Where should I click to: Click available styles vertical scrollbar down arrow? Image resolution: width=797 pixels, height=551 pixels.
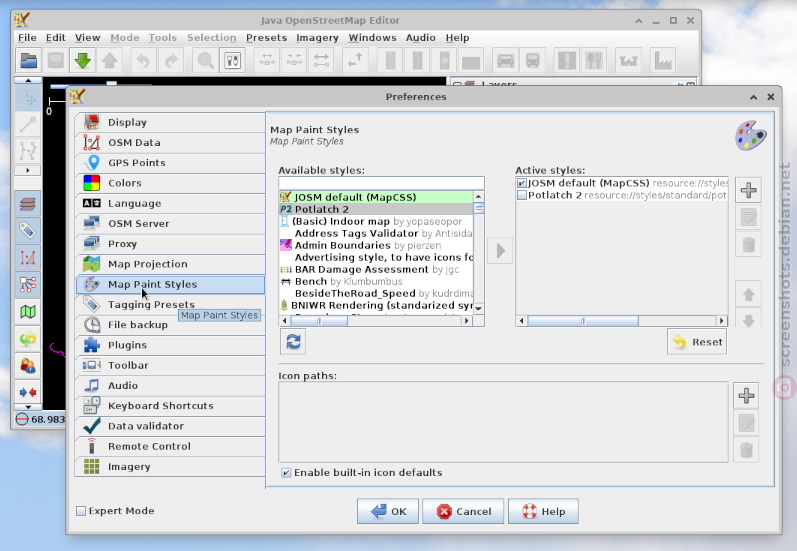point(478,309)
